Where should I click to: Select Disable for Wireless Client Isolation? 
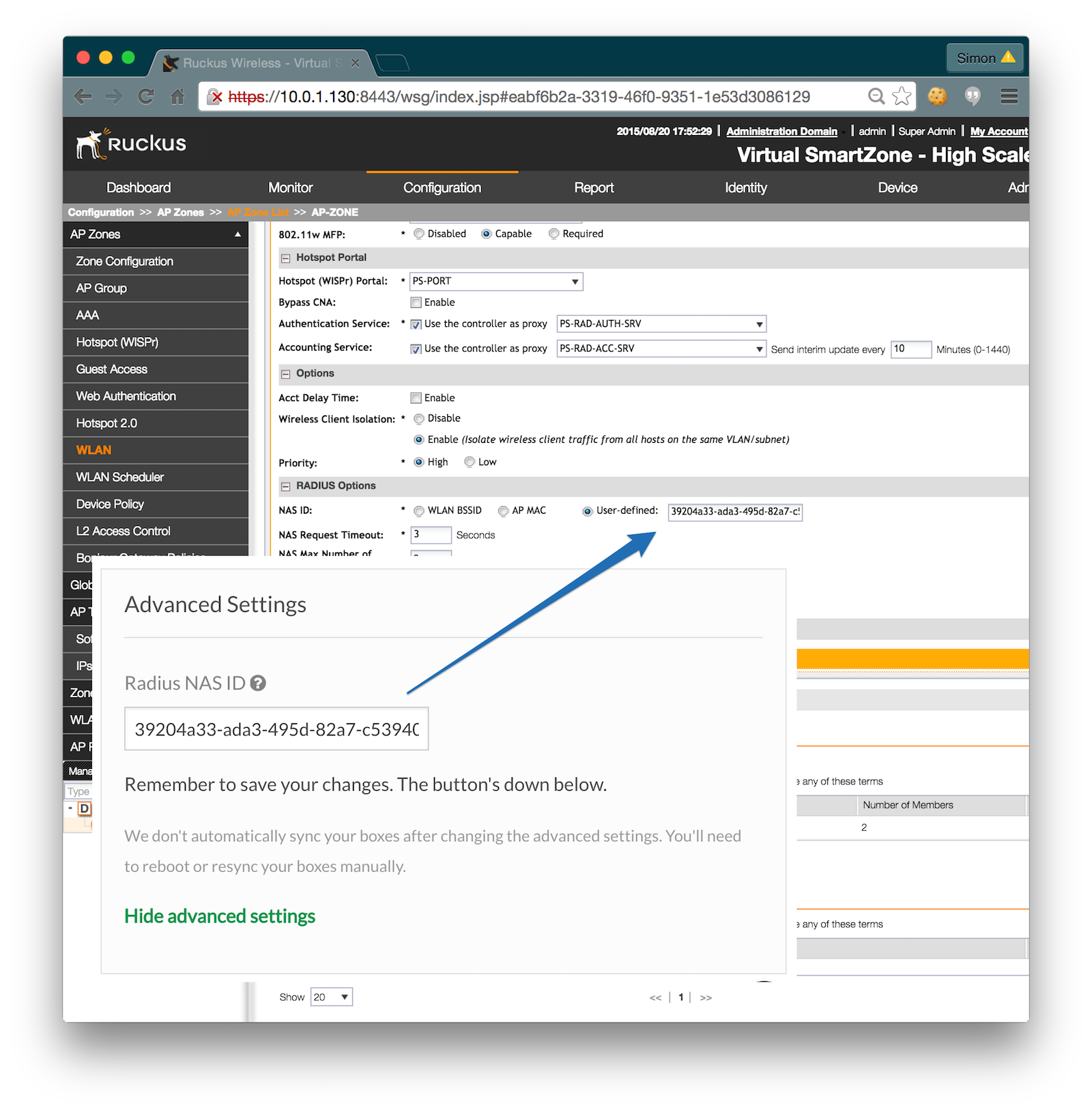coord(419,419)
